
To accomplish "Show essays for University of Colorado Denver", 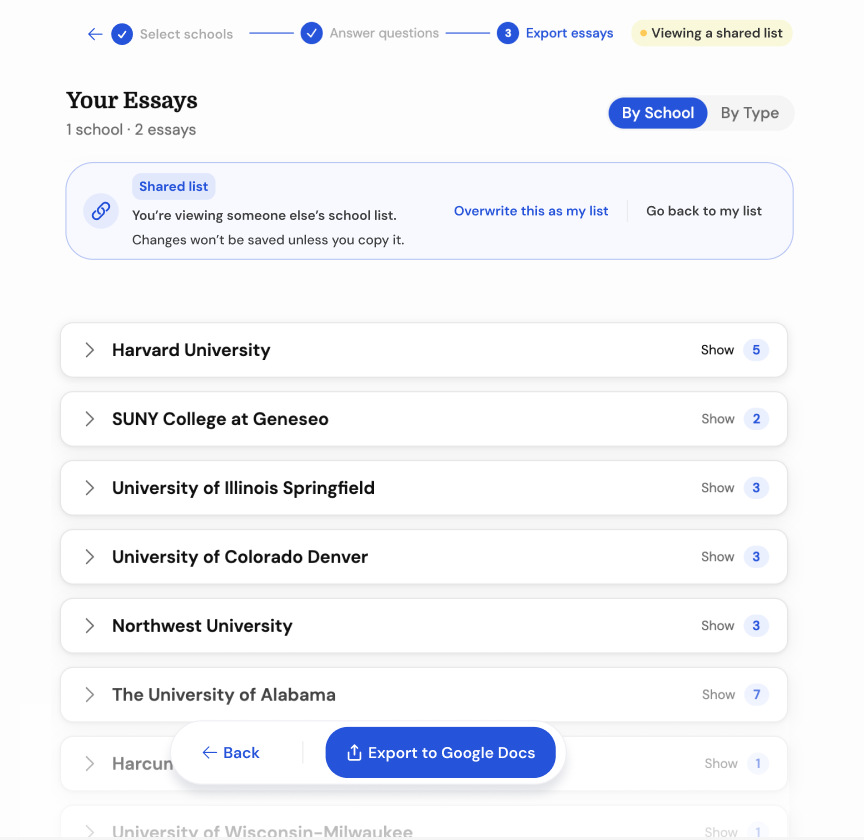I will 717,557.
